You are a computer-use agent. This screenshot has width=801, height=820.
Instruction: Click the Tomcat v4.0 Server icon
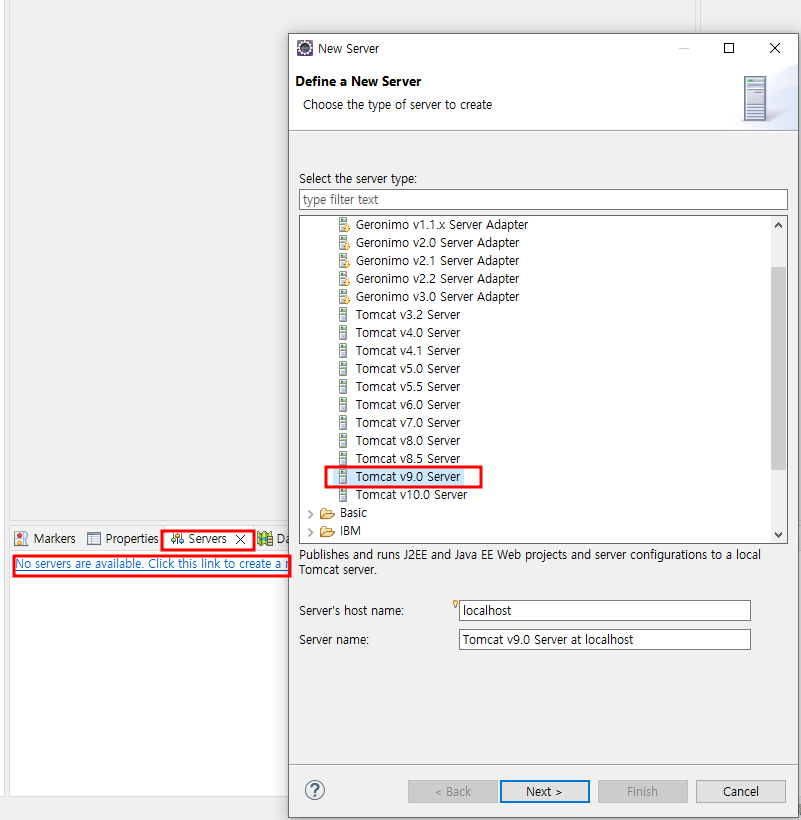pos(343,333)
